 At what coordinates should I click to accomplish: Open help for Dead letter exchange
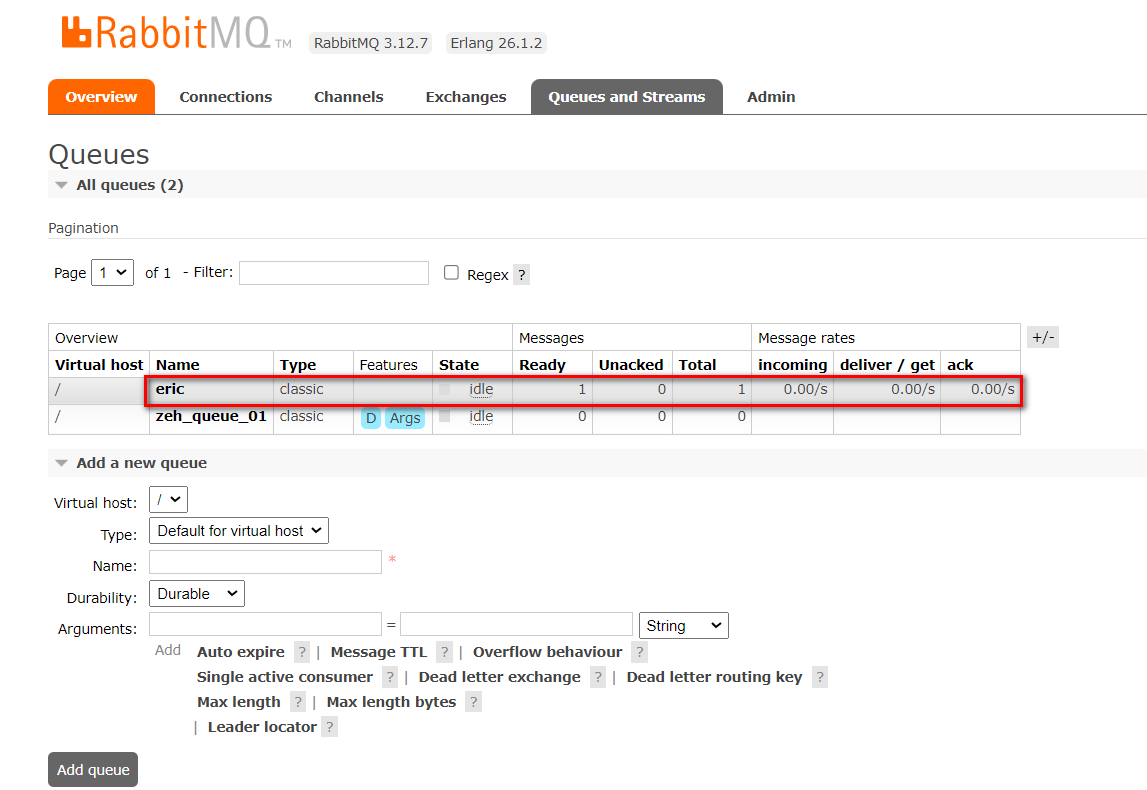pos(598,677)
